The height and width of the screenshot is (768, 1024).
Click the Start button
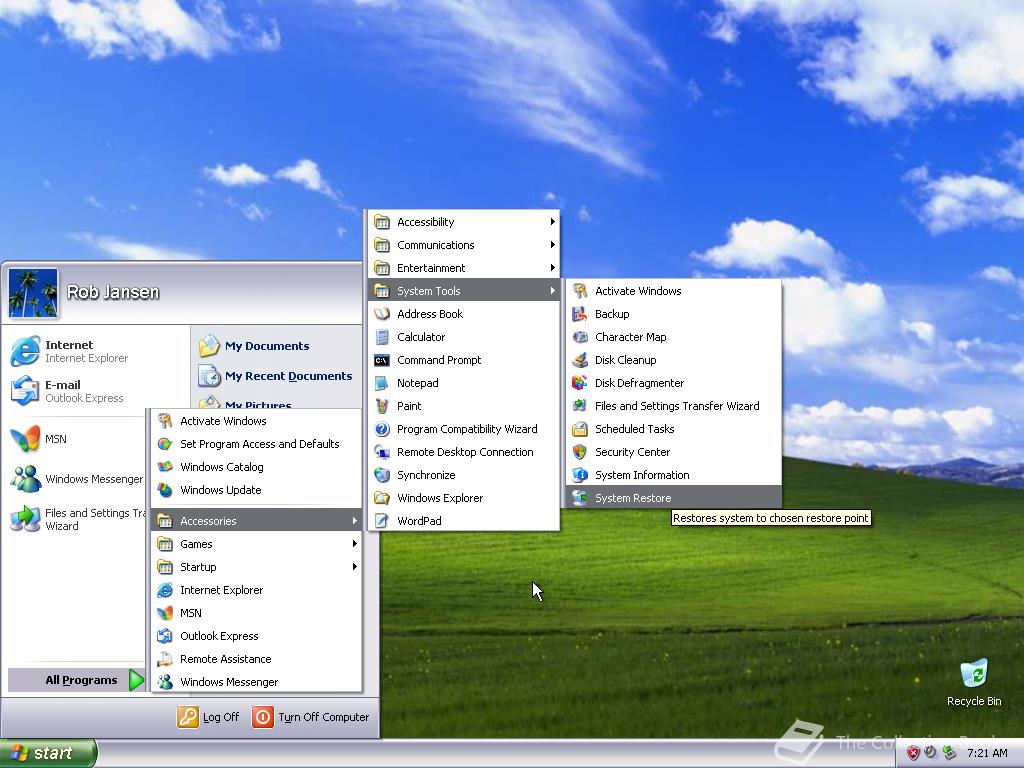point(48,753)
